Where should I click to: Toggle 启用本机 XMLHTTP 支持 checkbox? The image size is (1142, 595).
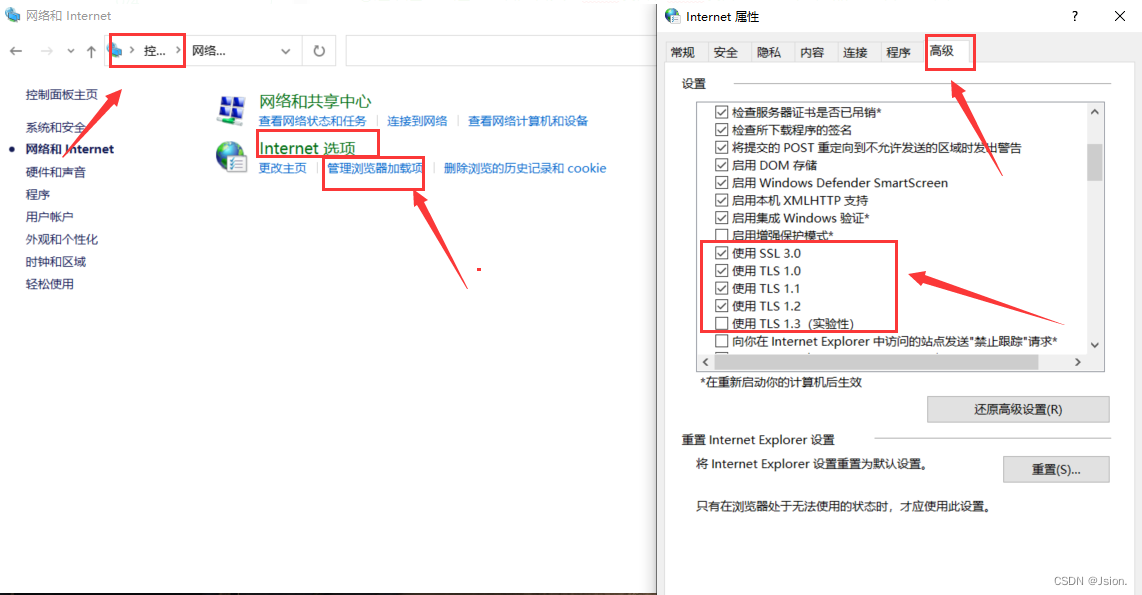coord(722,200)
